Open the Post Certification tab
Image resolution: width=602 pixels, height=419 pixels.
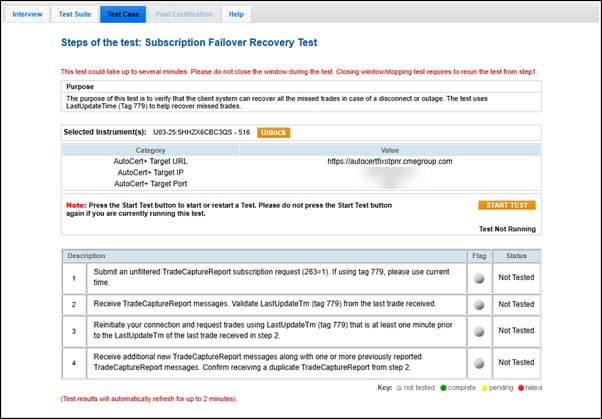tap(185, 14)
